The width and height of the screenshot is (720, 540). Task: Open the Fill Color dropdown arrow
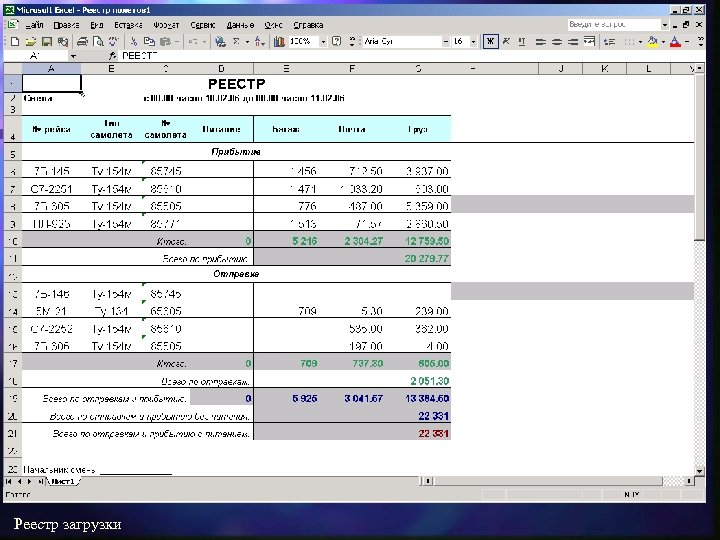pos(663,42)
